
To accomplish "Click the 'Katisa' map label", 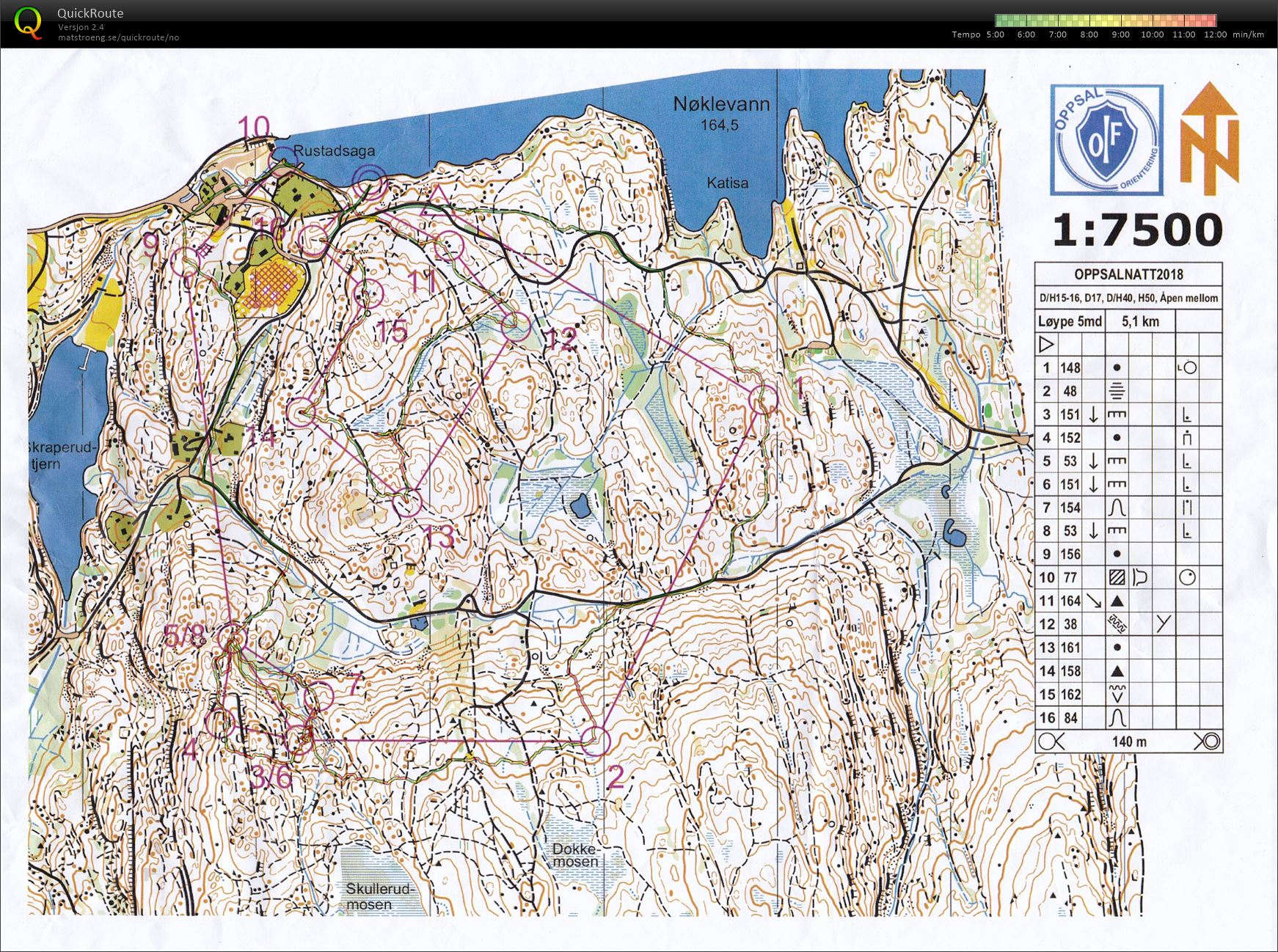I will 728,183.
